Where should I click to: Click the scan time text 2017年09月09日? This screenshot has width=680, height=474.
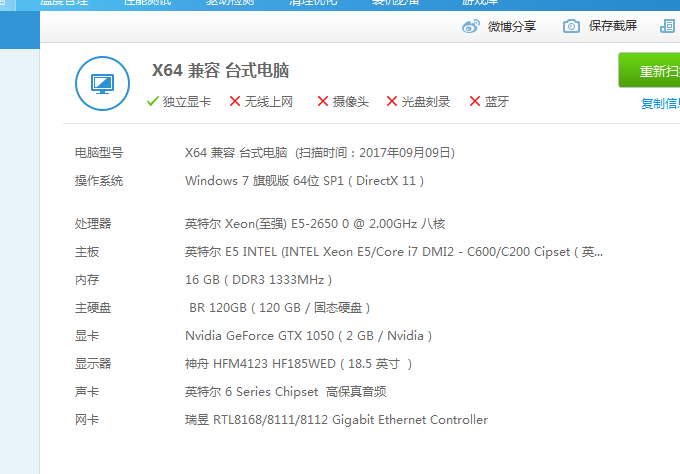tap(405, 153)
